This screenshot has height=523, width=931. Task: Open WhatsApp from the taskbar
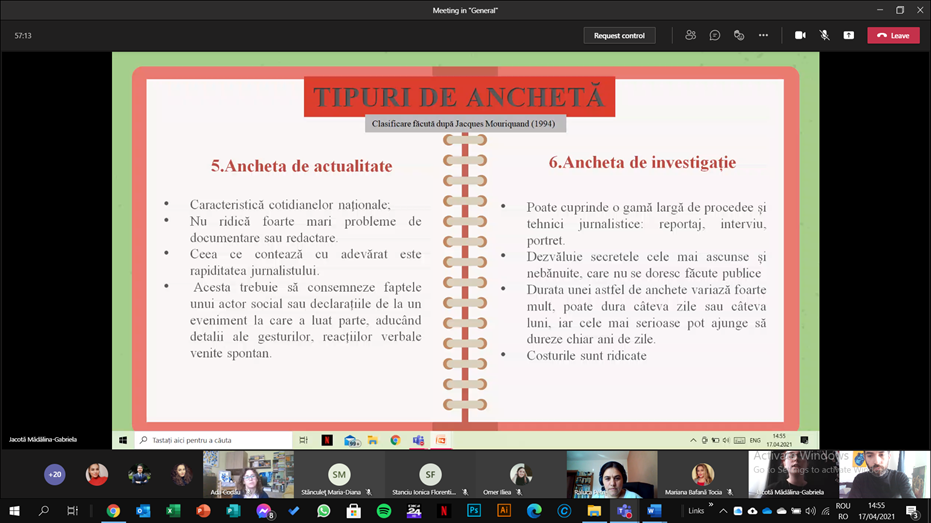324,511
